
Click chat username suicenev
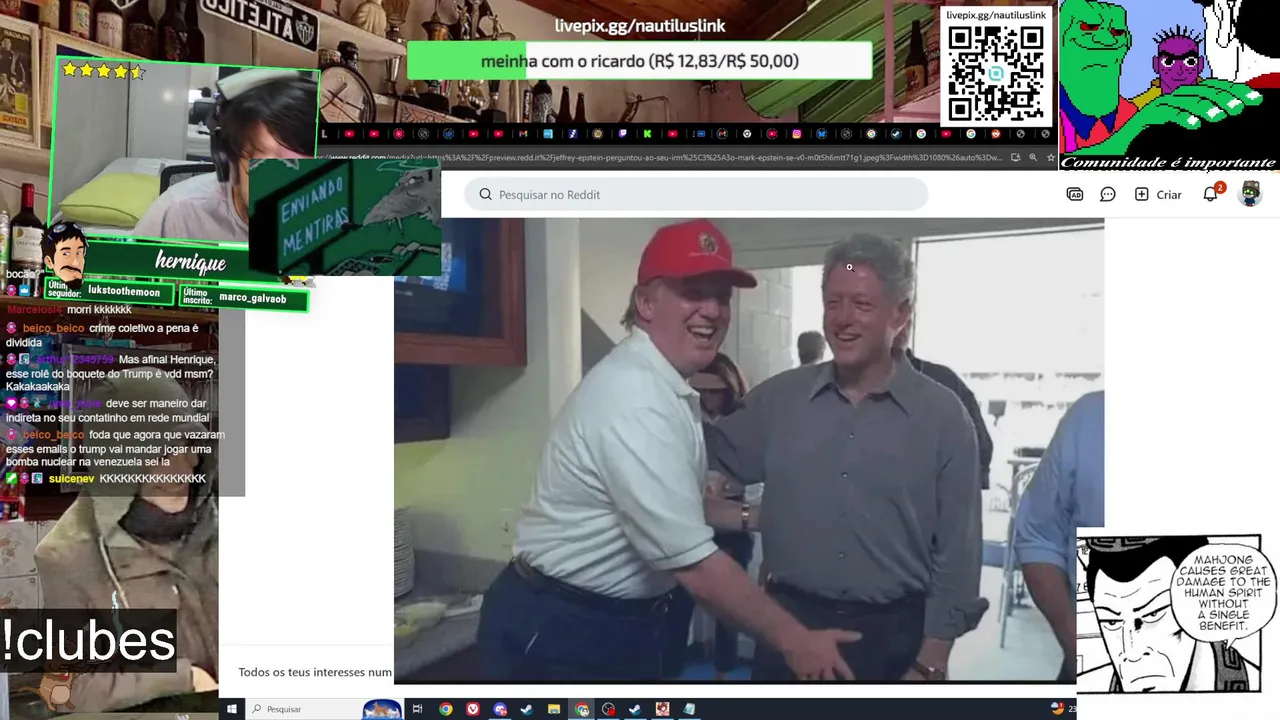tap(71, 479)
